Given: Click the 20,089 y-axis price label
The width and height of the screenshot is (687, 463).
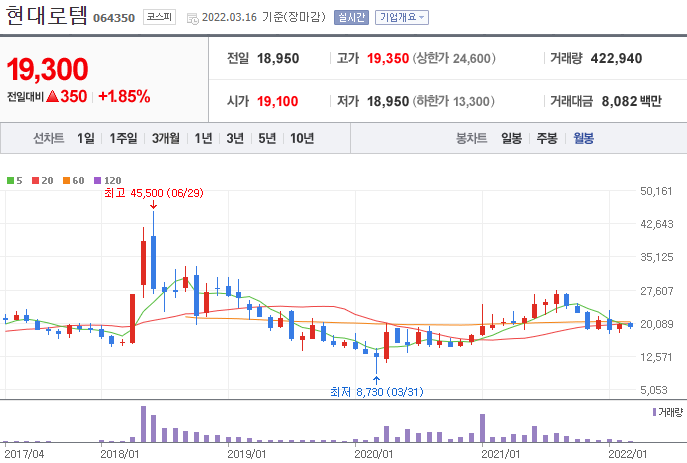Looking at the screenshot, I should click(x=656, y=324).
